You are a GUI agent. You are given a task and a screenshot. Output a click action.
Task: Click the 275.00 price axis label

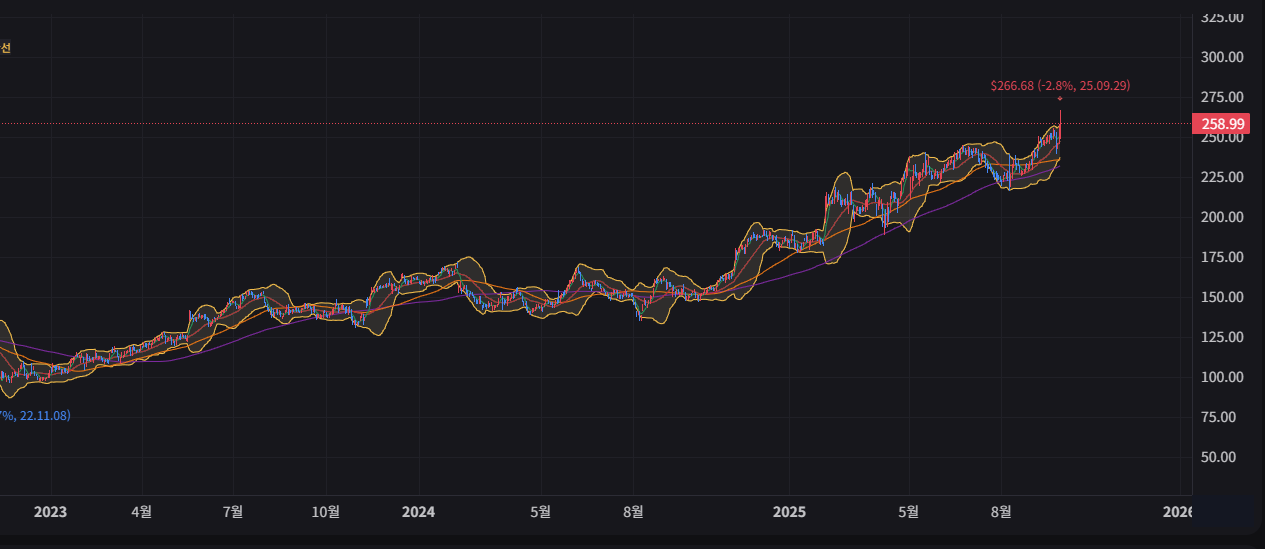[x=1222, y=97]
